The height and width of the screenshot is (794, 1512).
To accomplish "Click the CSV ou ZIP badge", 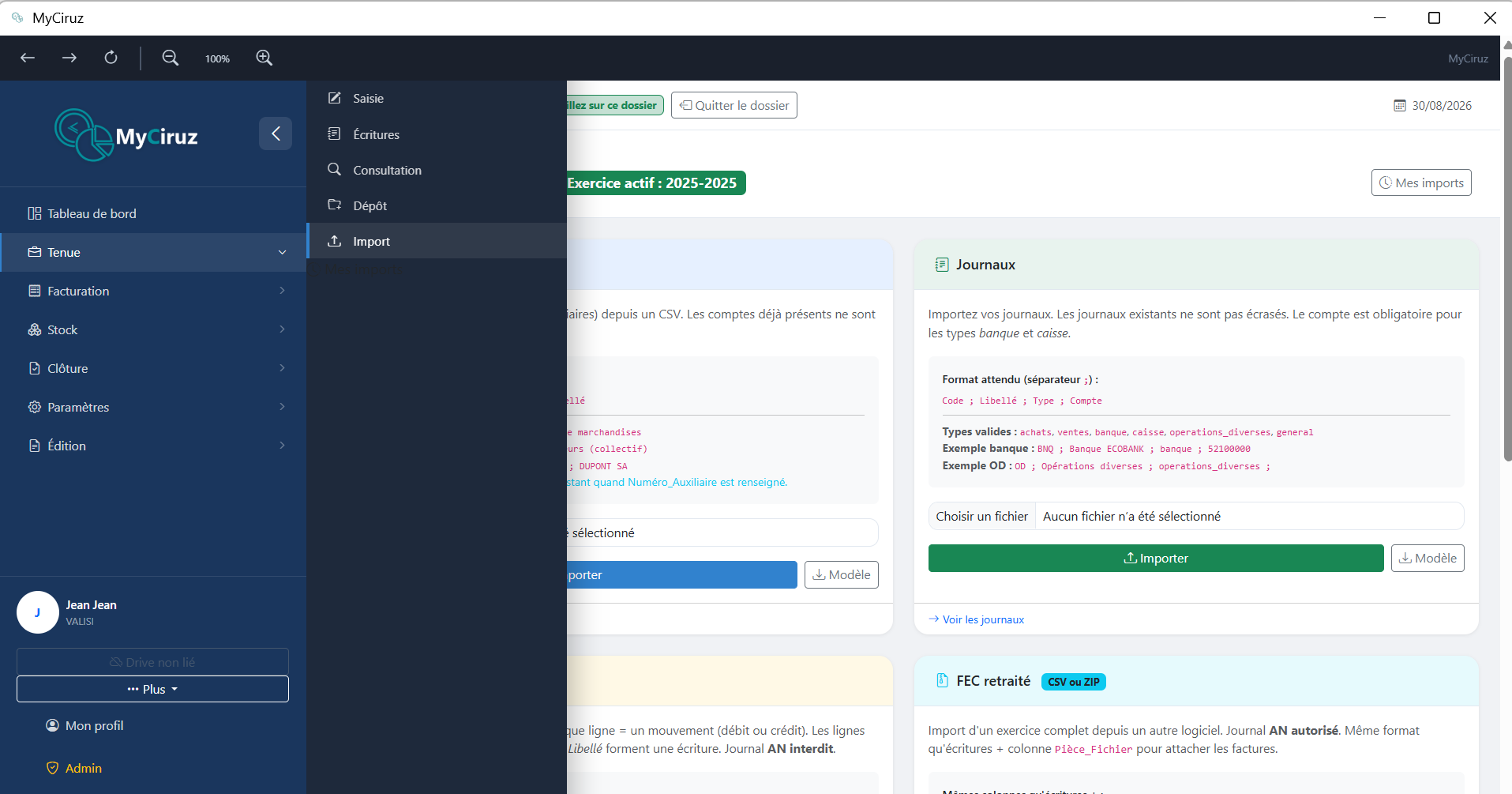I will 1074,682.
